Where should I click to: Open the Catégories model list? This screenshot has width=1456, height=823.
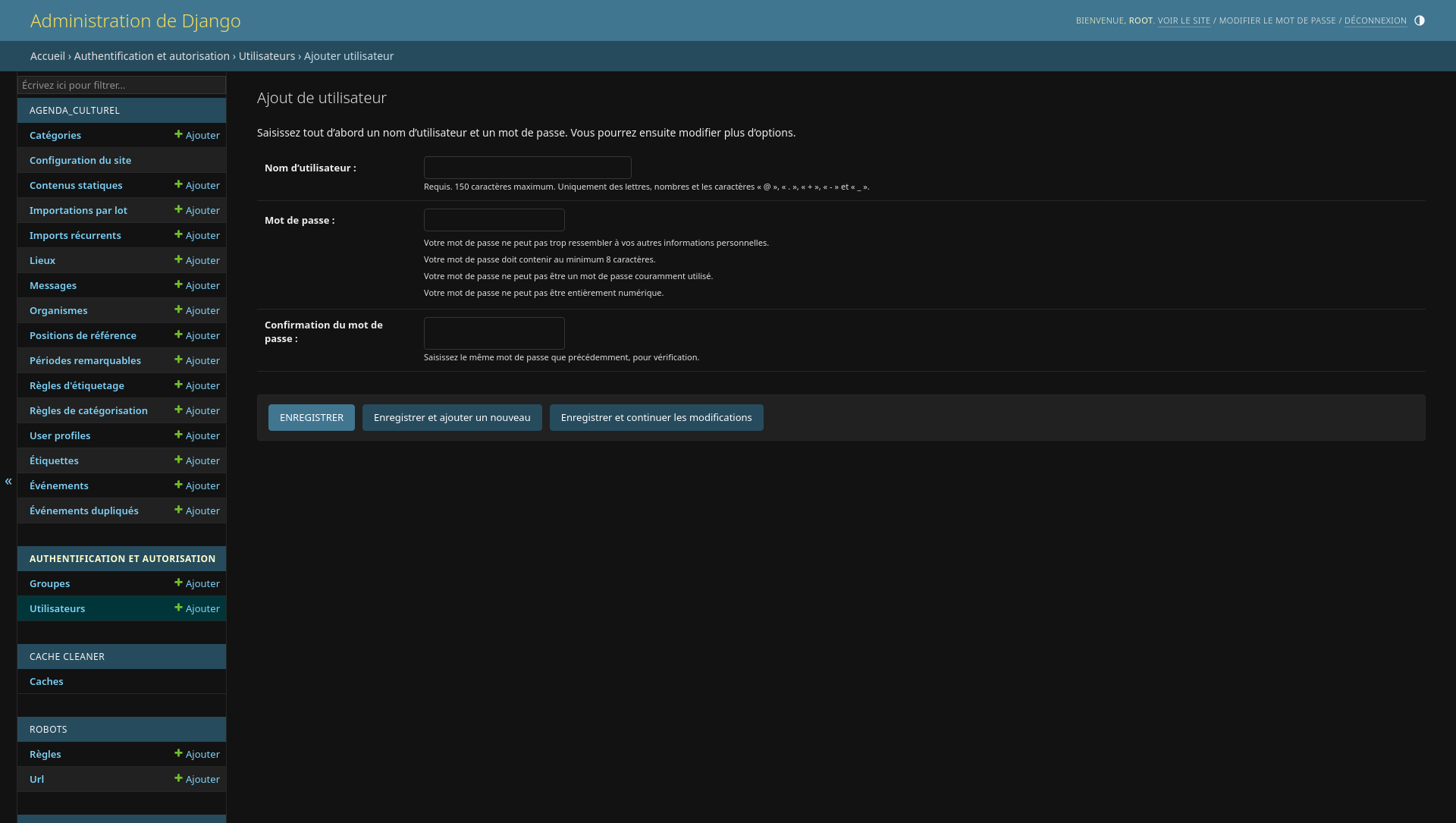55,135
